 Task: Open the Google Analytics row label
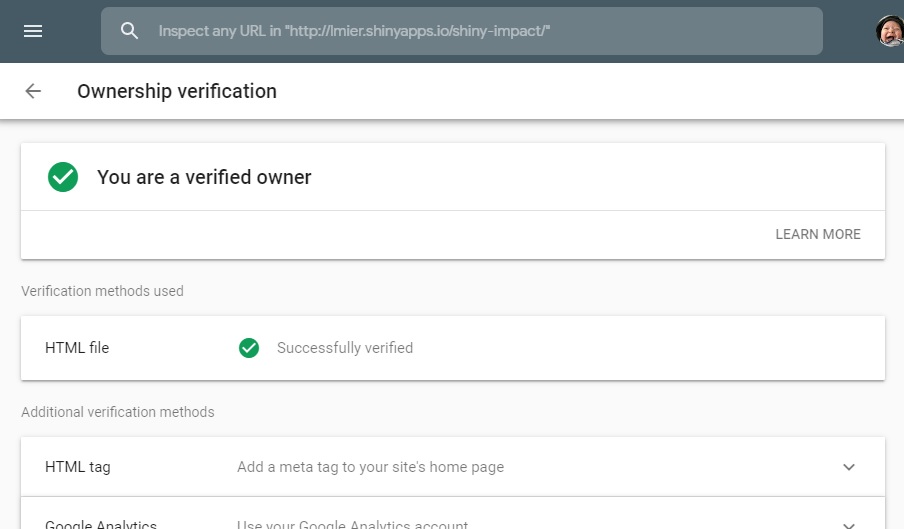point(101,524)
